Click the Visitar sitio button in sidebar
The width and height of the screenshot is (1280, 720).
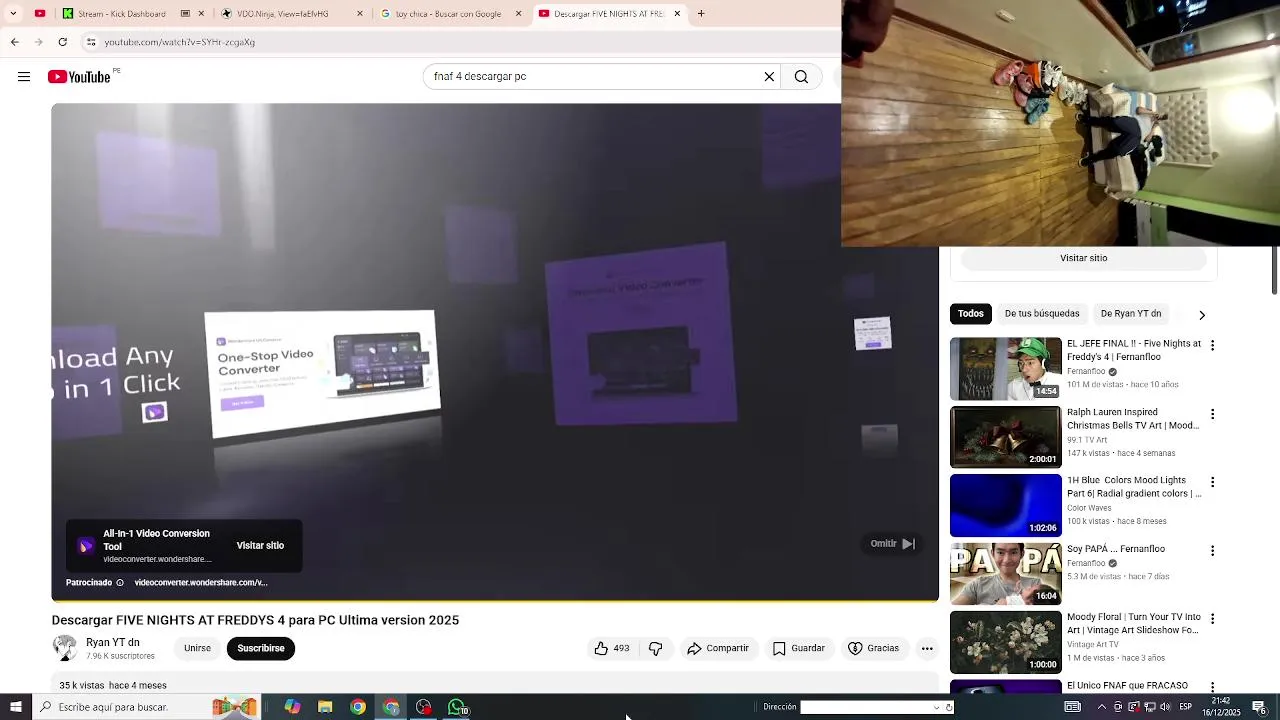point(1084,258)
